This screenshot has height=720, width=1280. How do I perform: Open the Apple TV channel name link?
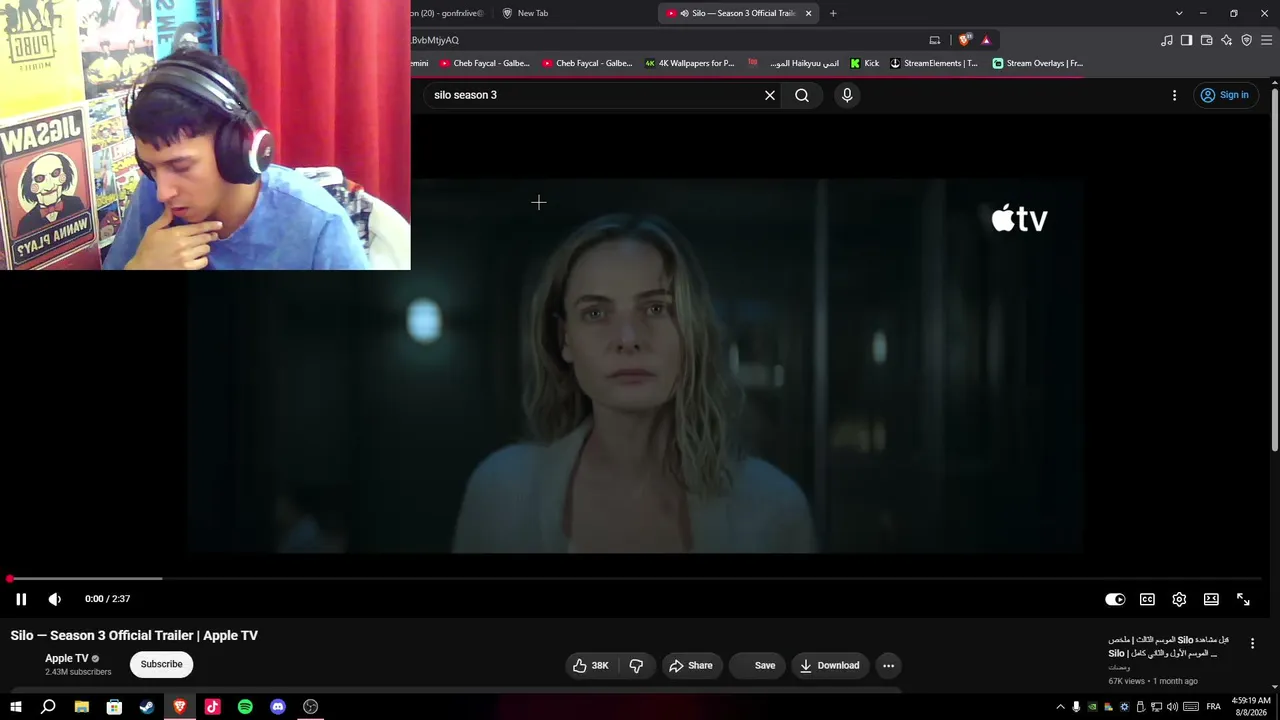(x=67, y=658)
